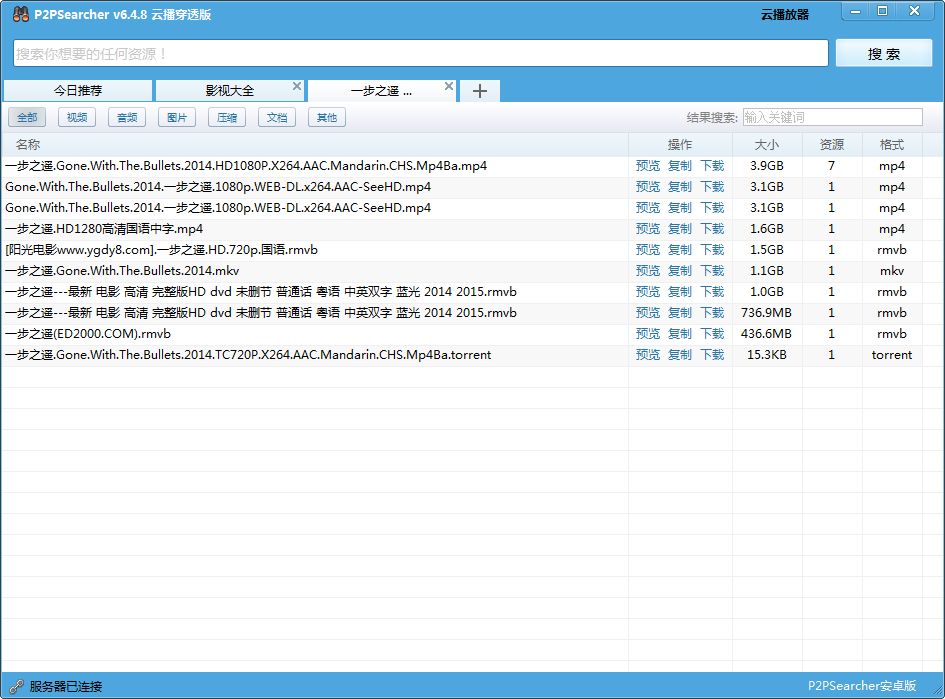Copy link for the mkv file
This screenshot has width=945, height=699.
(x=680, y=271)
